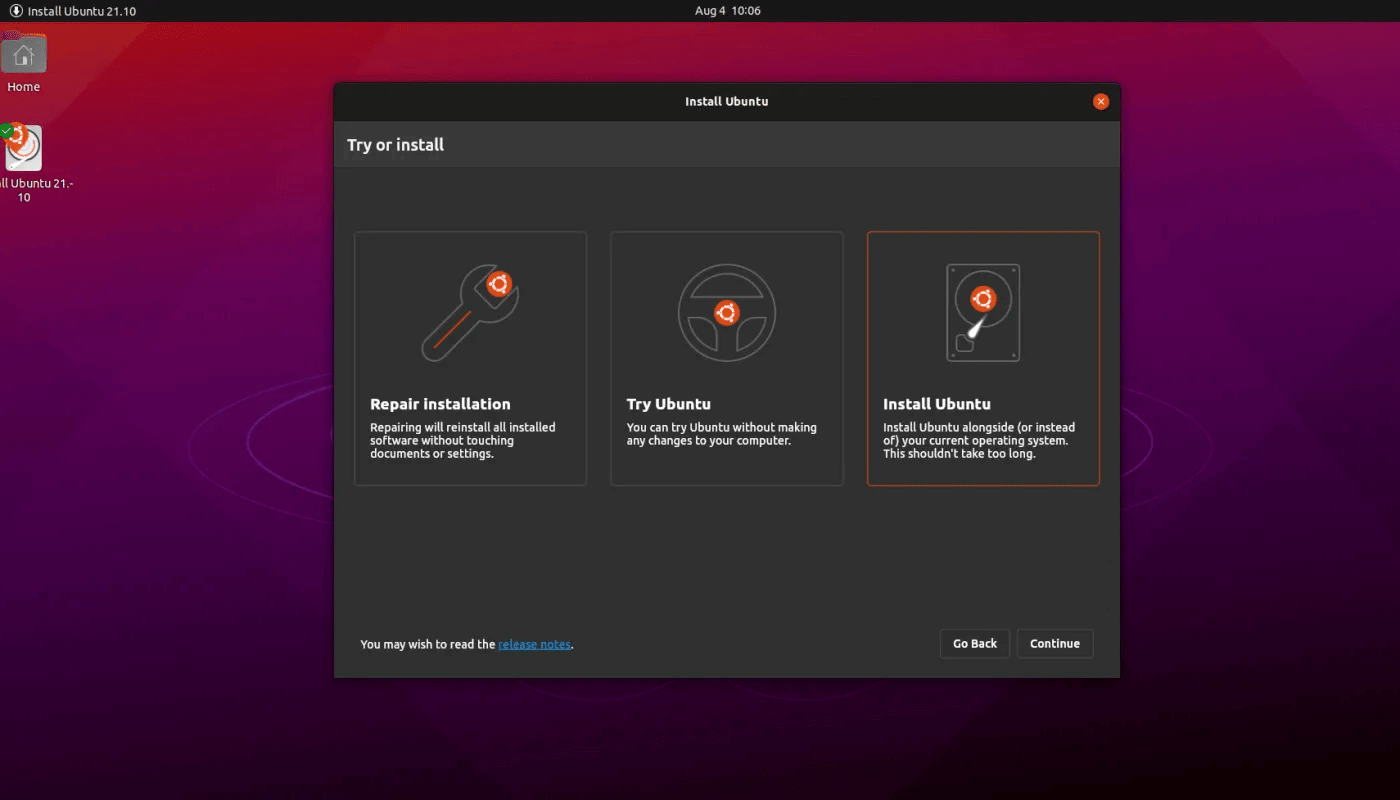Select the Try Ubuntu heading
The height and width of the screenshot is (800, 1400).
[x=669, y=404]
